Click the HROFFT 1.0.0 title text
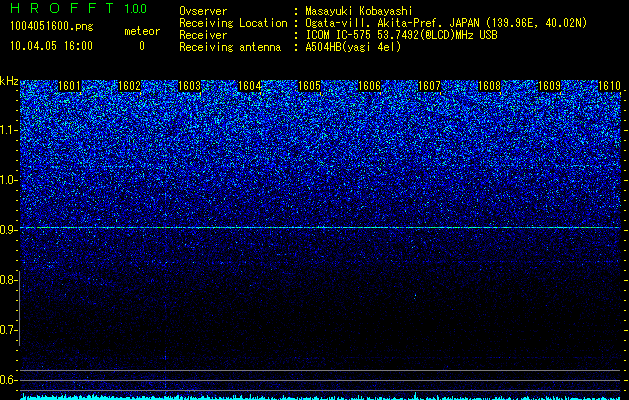Image resolution: width=629 pixels, height=400 pixels. tap(79, 8)
